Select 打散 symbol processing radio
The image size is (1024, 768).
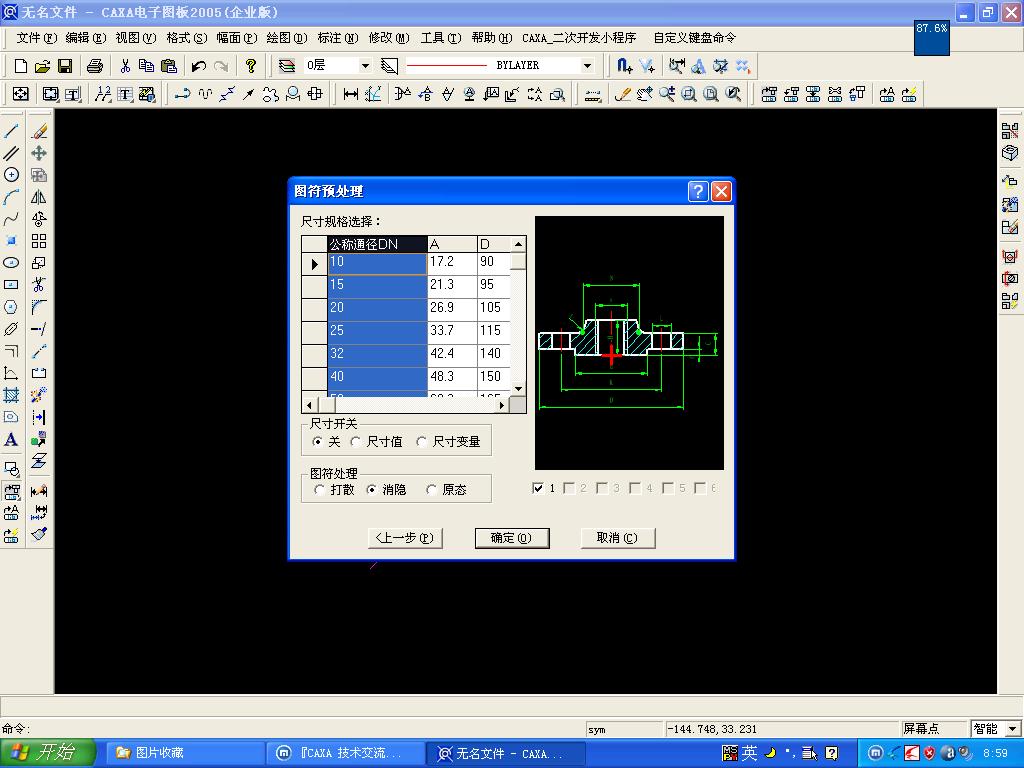(x=319, y=490)
